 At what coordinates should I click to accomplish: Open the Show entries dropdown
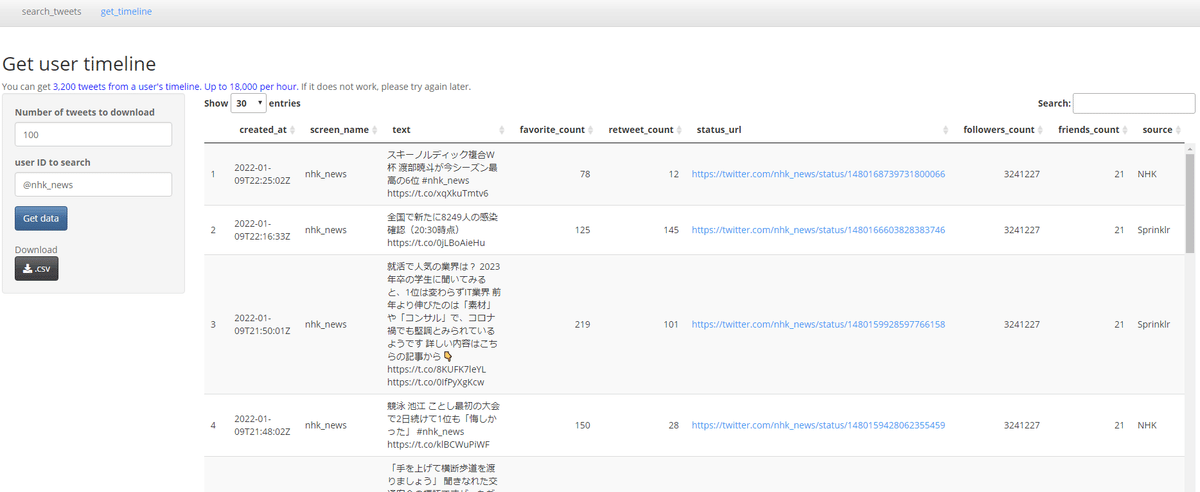[248, 103]
